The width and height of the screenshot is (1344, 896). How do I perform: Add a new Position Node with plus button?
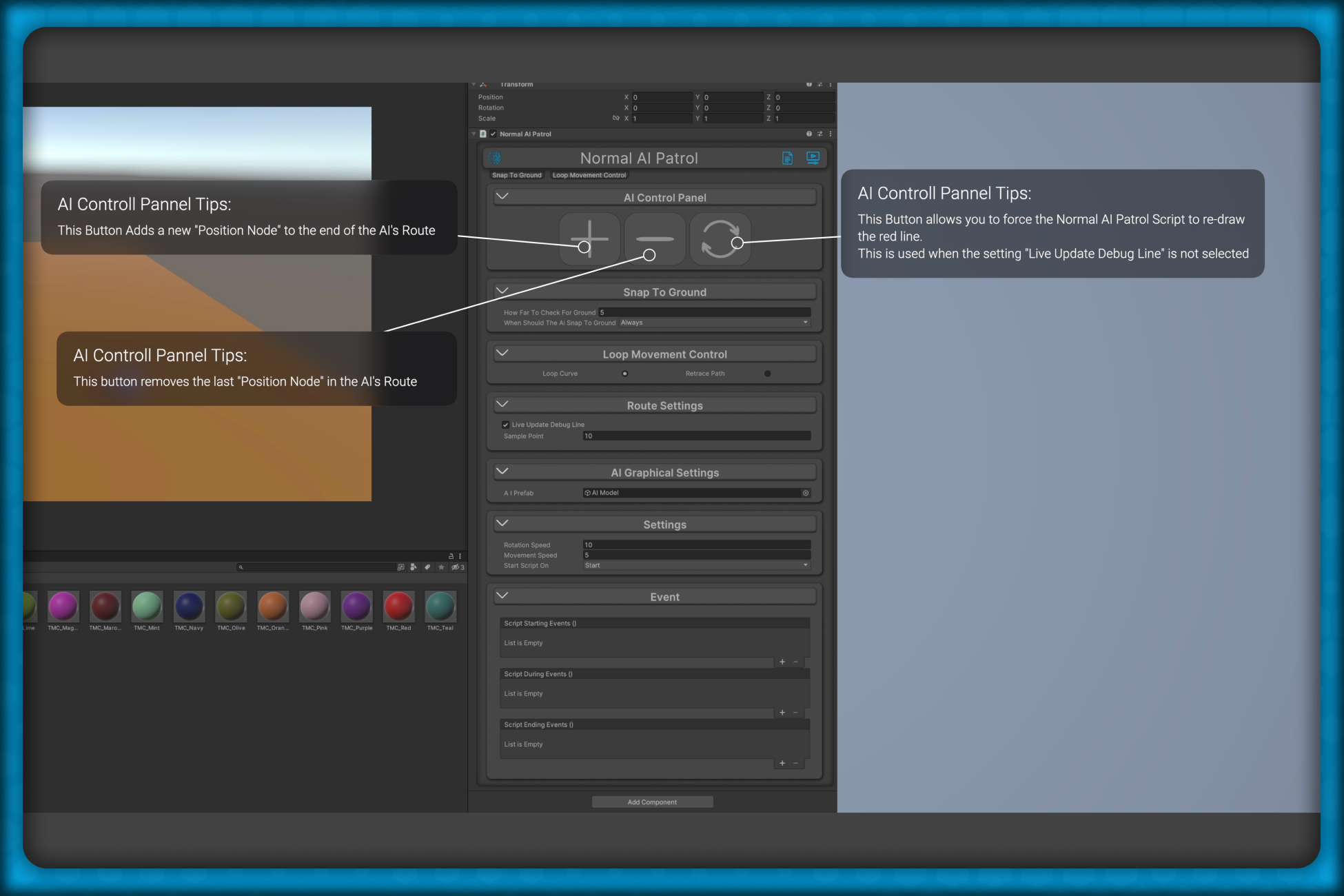pos(589,239)
